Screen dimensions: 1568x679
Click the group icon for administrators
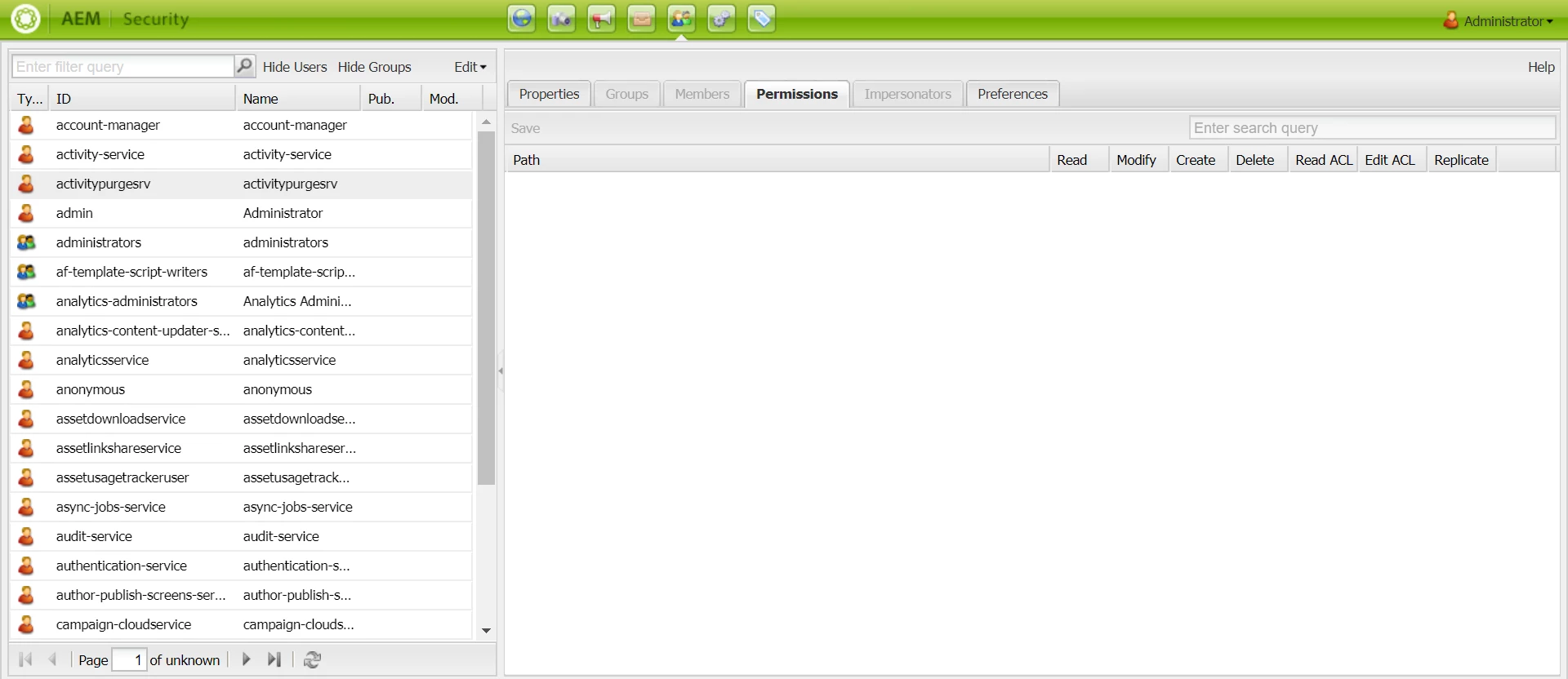(x=26, y=242)
